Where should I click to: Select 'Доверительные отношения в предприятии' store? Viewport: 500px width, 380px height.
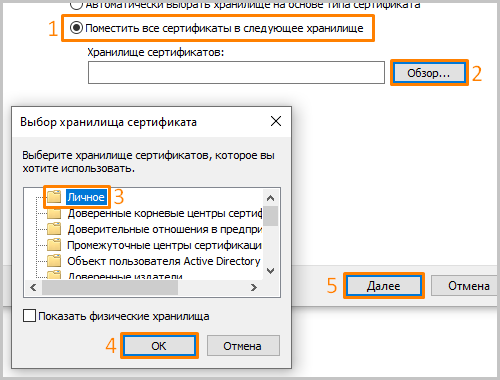pyautogui.click(x=165, y=229)
